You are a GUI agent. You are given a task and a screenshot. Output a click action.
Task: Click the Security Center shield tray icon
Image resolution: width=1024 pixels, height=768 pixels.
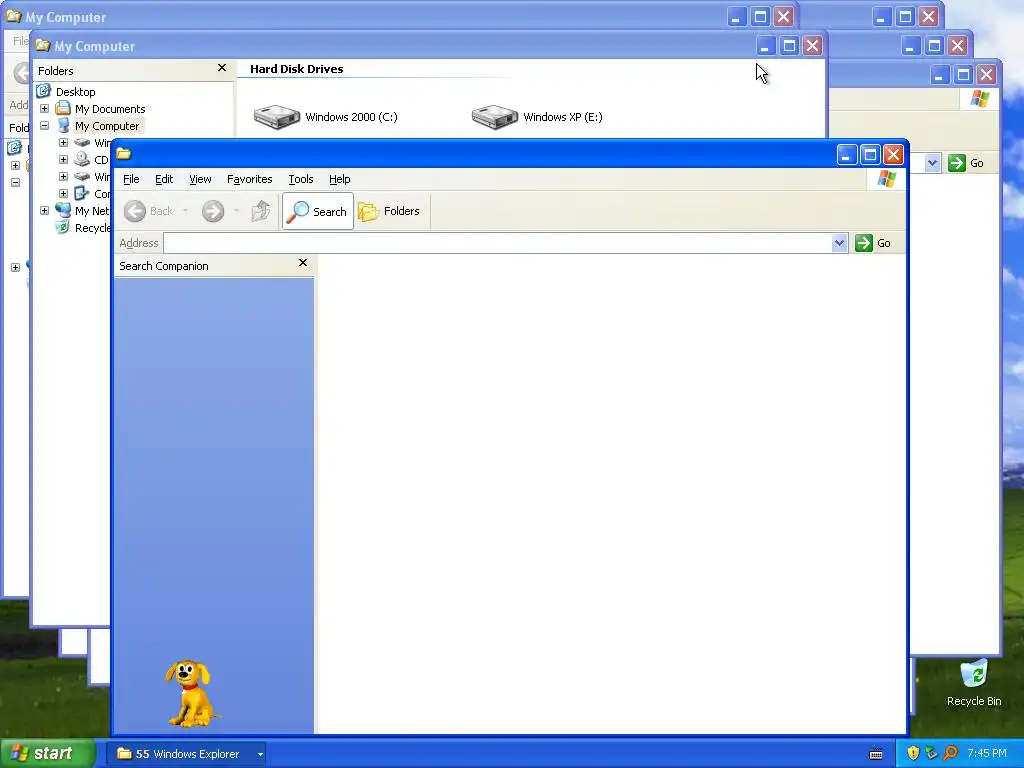913,754
